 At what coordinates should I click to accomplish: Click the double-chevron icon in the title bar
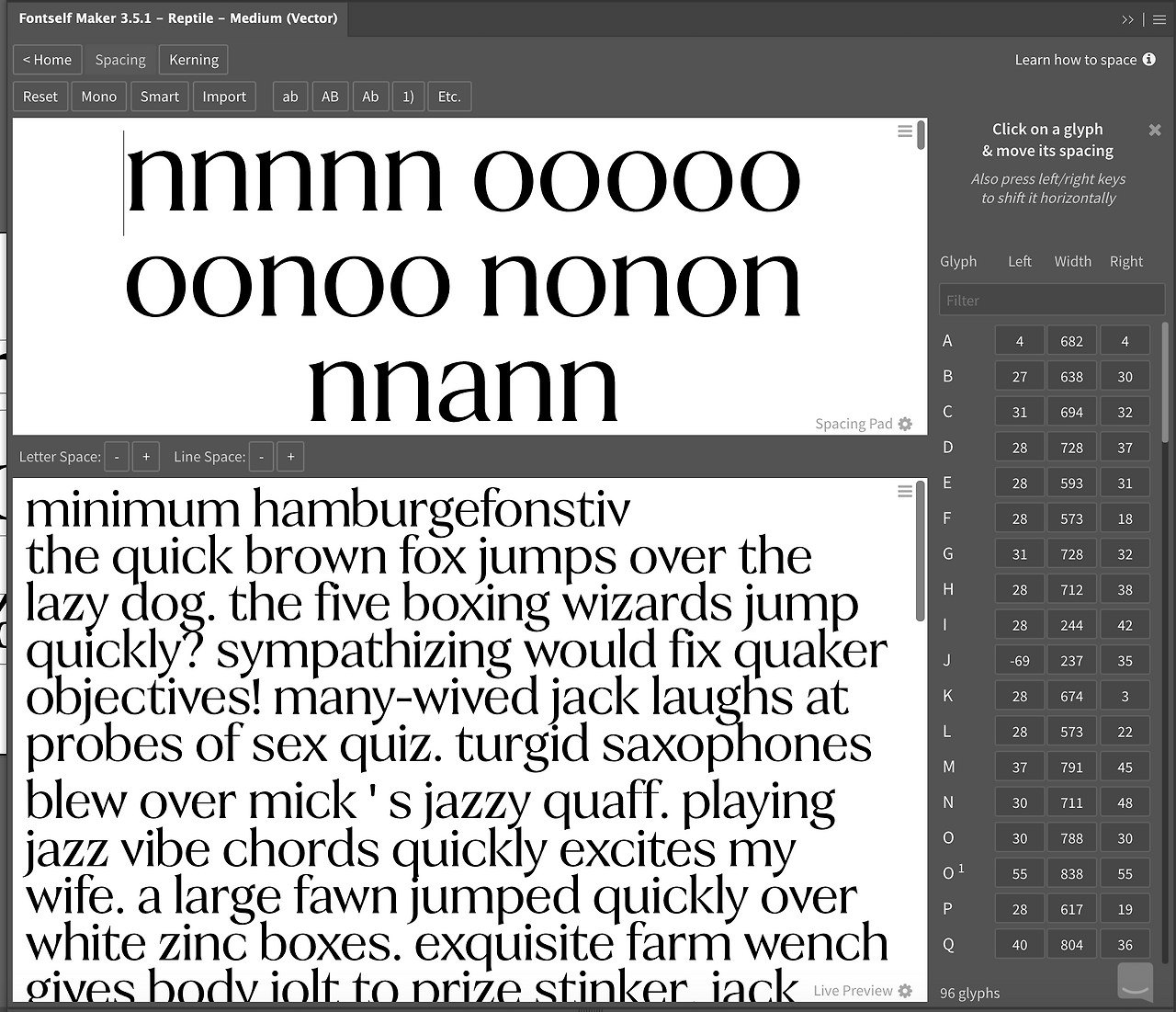(1129, 19)
